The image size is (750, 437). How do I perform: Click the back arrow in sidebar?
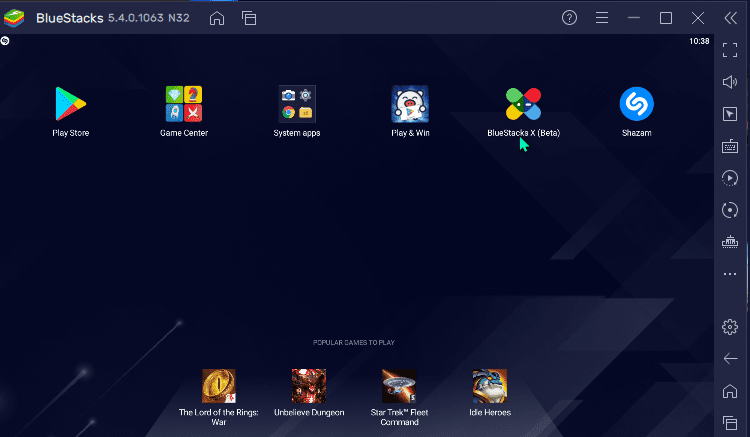[x=730, y=358]
